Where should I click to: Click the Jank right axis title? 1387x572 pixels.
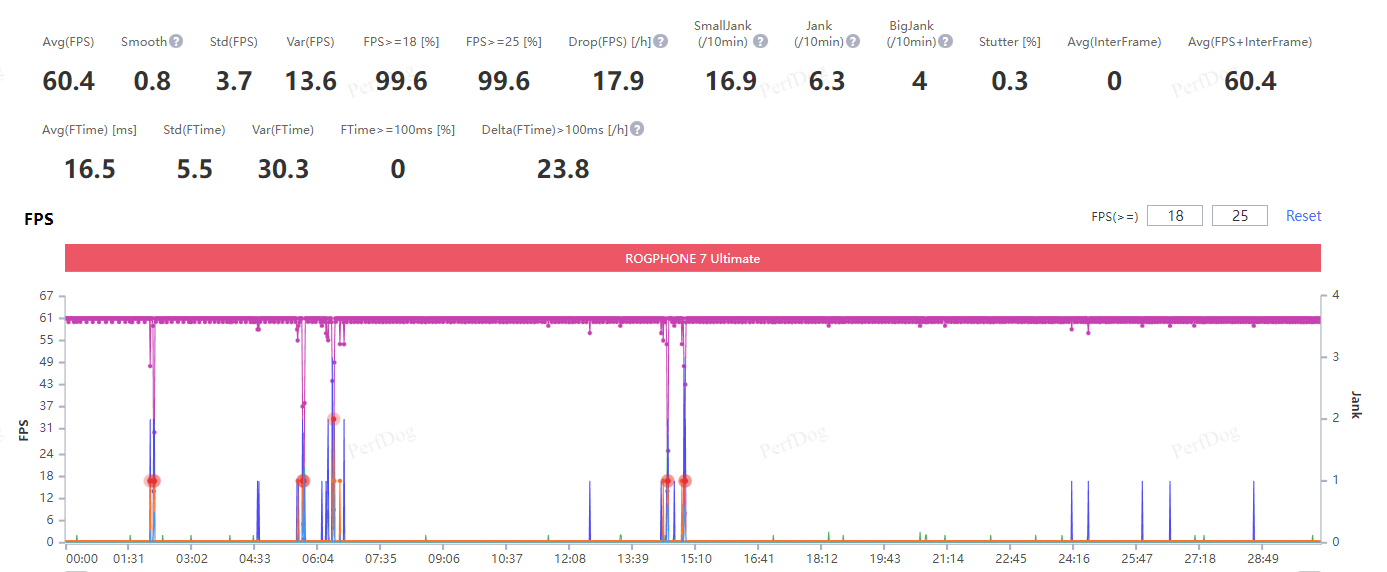point(1356,405)
